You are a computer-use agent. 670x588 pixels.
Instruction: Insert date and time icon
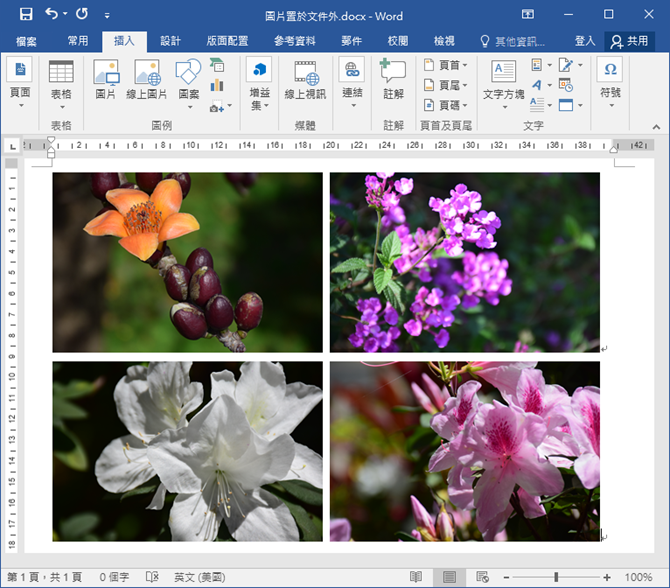[x=566, y=85]
